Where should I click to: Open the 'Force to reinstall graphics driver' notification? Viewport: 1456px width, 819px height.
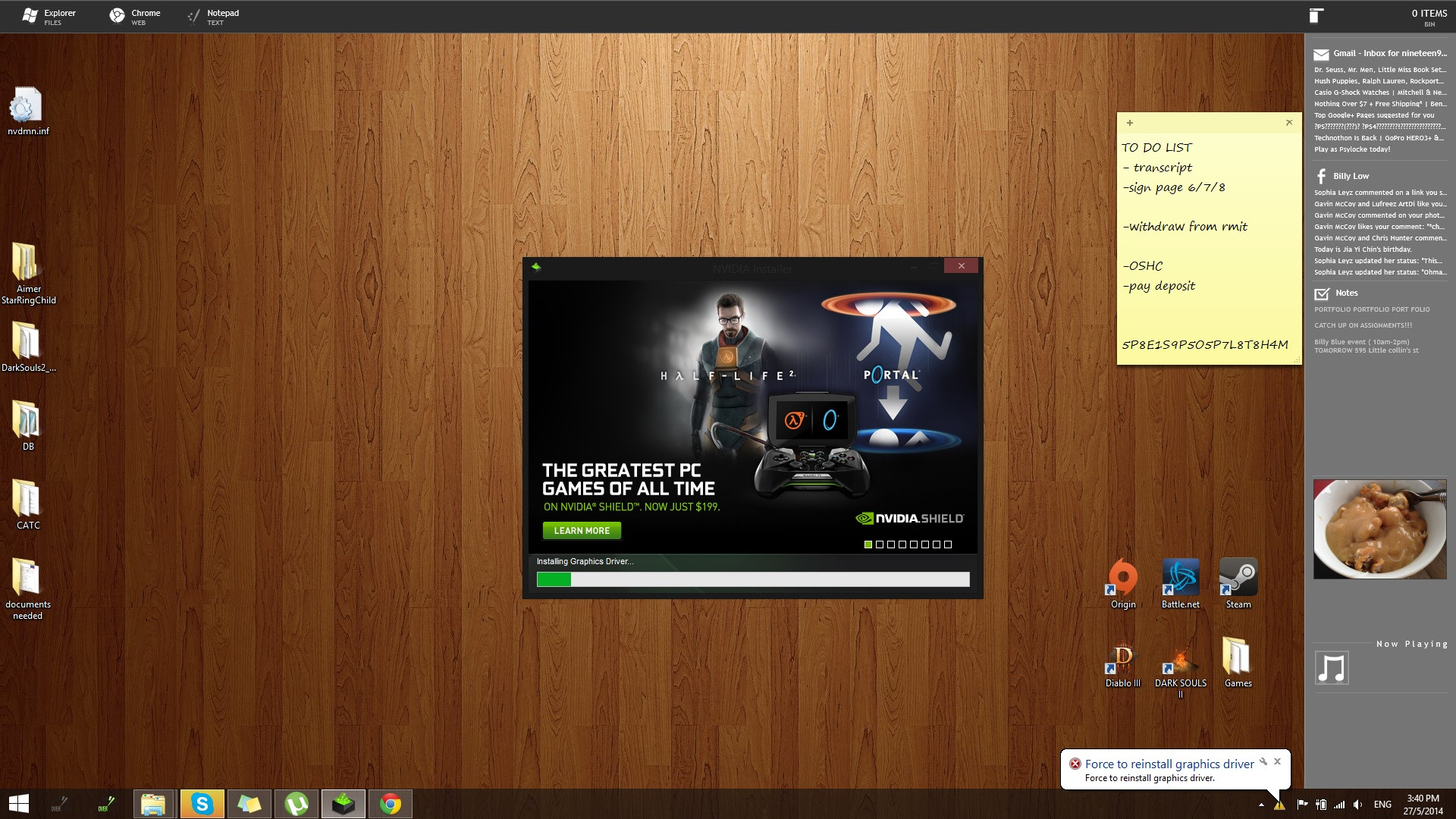1169,764
